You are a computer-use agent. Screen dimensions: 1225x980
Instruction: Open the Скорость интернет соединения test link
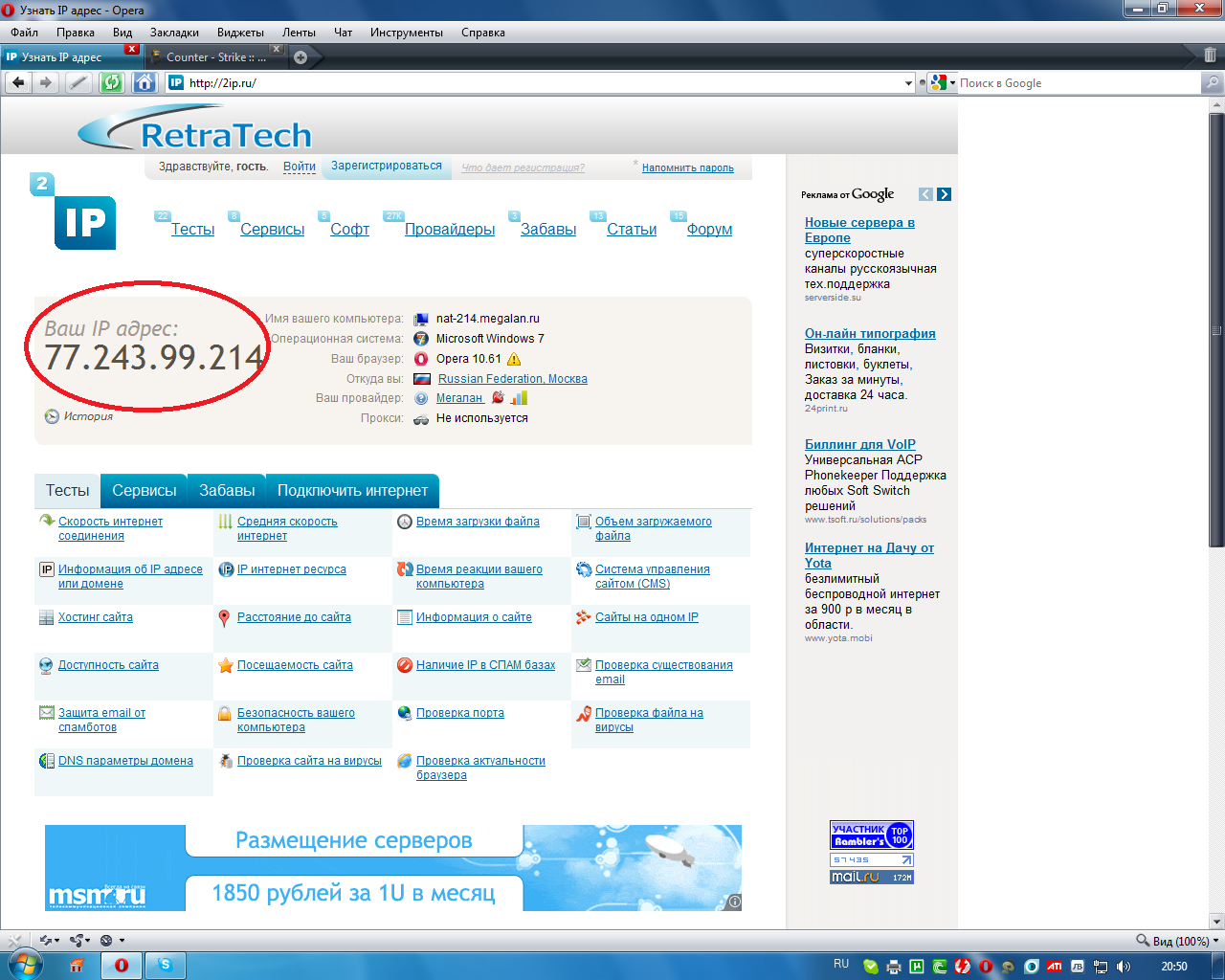pyautogui.click(x=110, y=528)
